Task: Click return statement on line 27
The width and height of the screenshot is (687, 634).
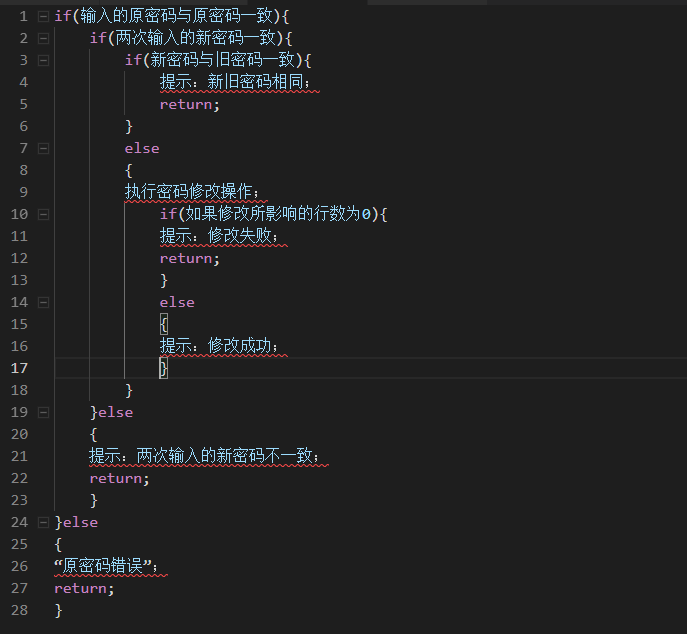Action: [x=84, y=588]
